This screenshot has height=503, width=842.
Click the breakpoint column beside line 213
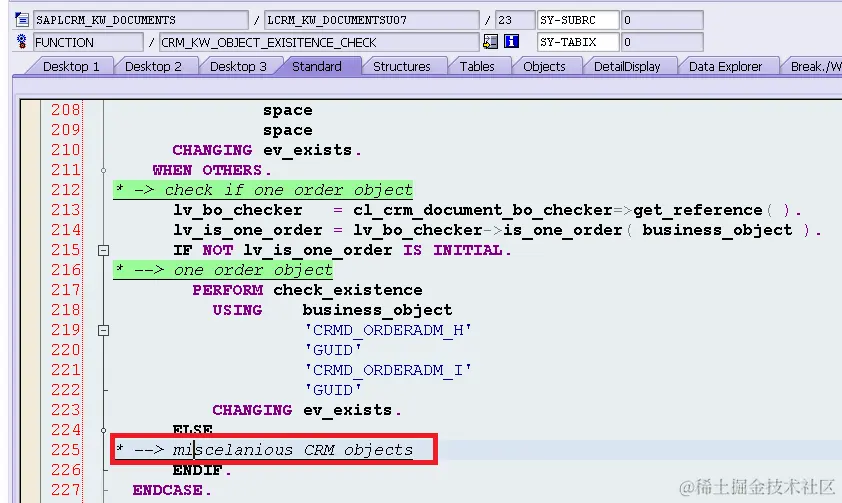pos(30,210)
